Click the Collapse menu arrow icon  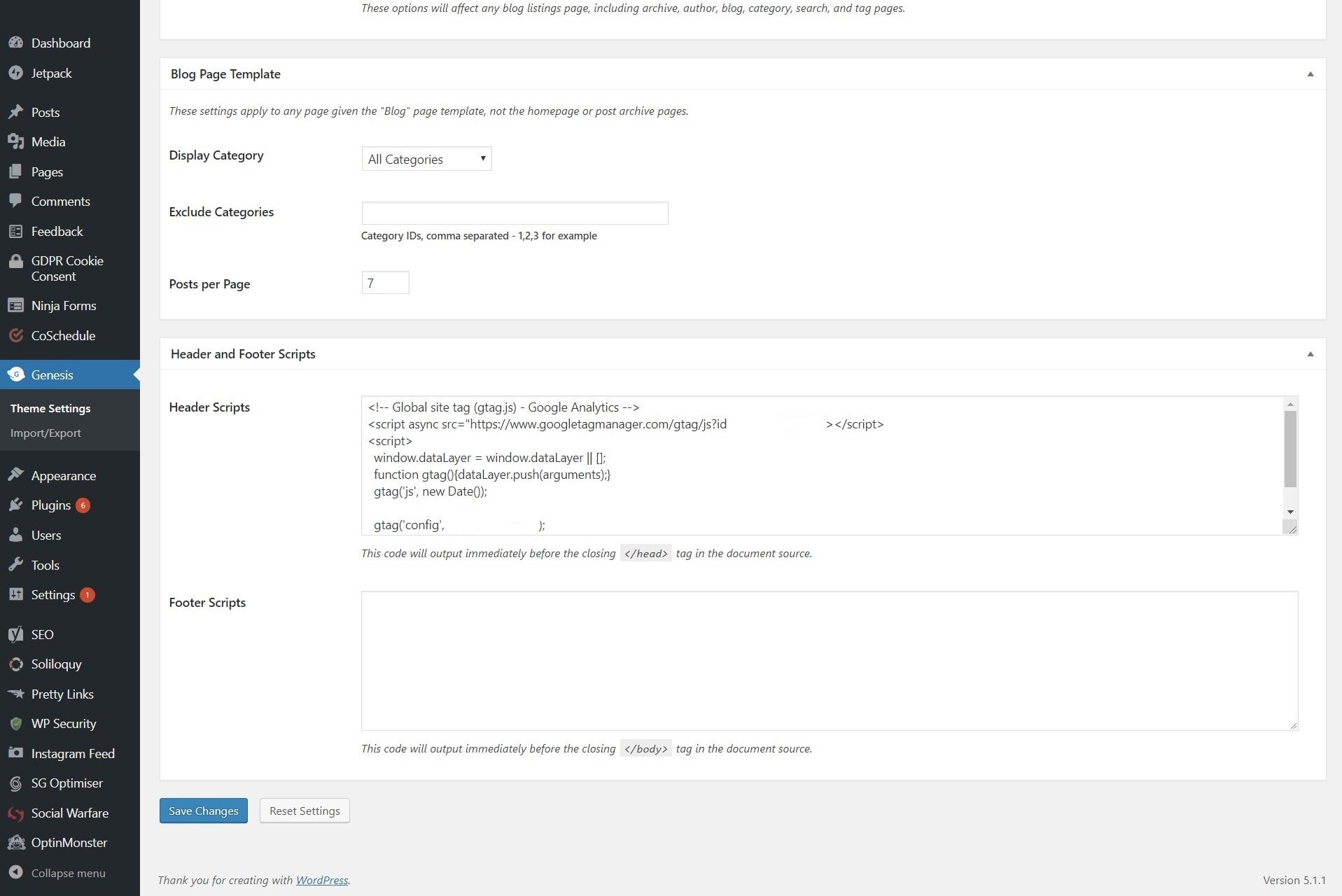point(15,872)
